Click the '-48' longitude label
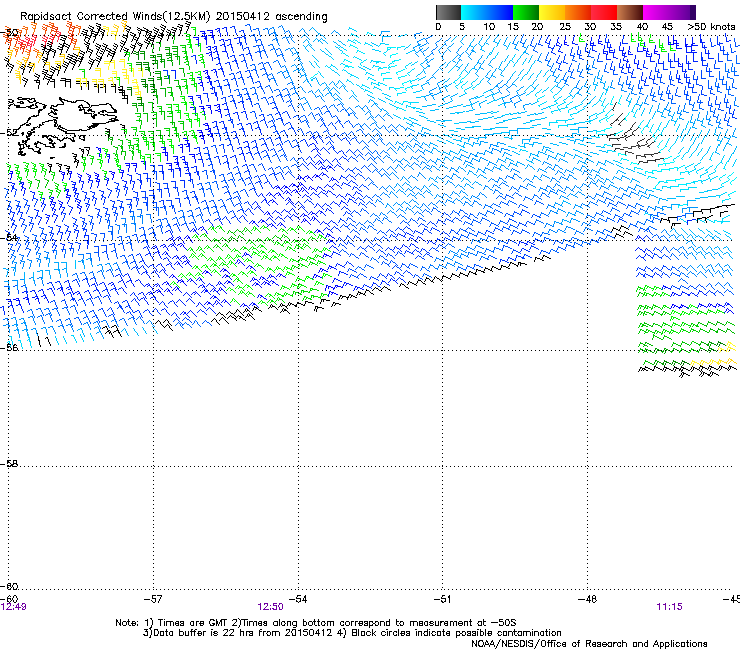The image size is (740, 650). click(587, 599)
